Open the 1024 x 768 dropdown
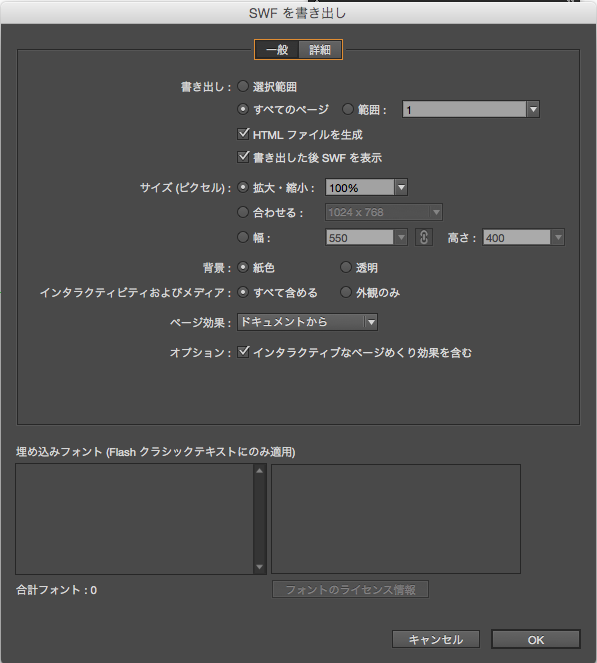Image resolution: width=597 pixels, height=663 pixels. (383, 212)
